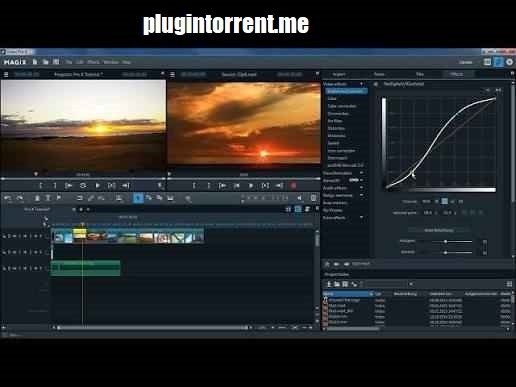Click the Save Project icon in top bar

click(56, 62)
